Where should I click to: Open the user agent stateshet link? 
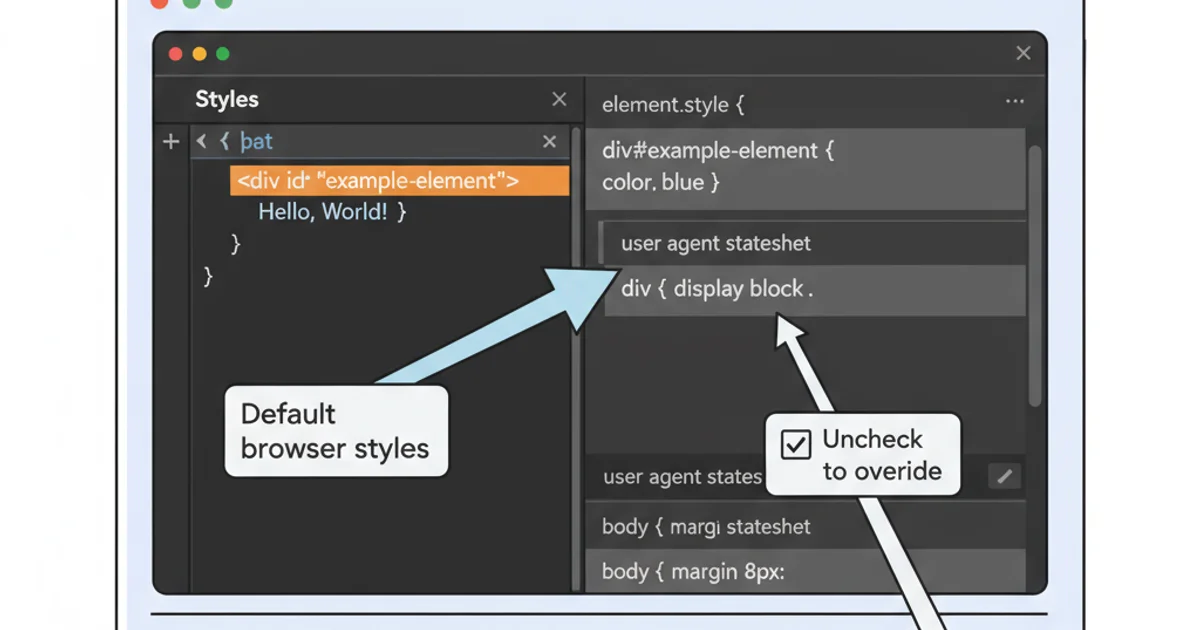pos(716,243)
